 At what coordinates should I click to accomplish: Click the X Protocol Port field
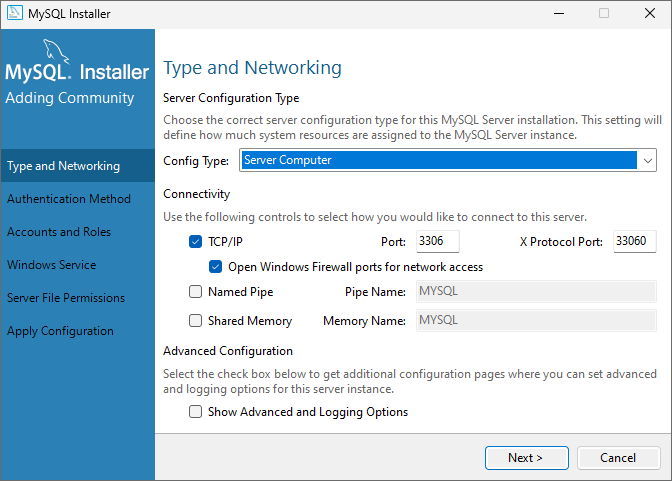click(x=635, y=241)
